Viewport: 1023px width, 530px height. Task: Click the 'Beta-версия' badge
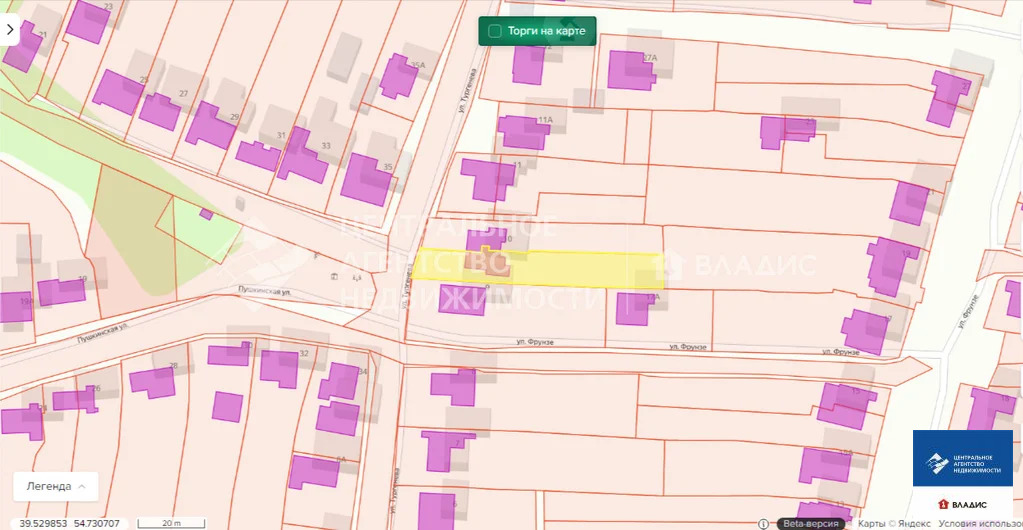coord(811,523)
